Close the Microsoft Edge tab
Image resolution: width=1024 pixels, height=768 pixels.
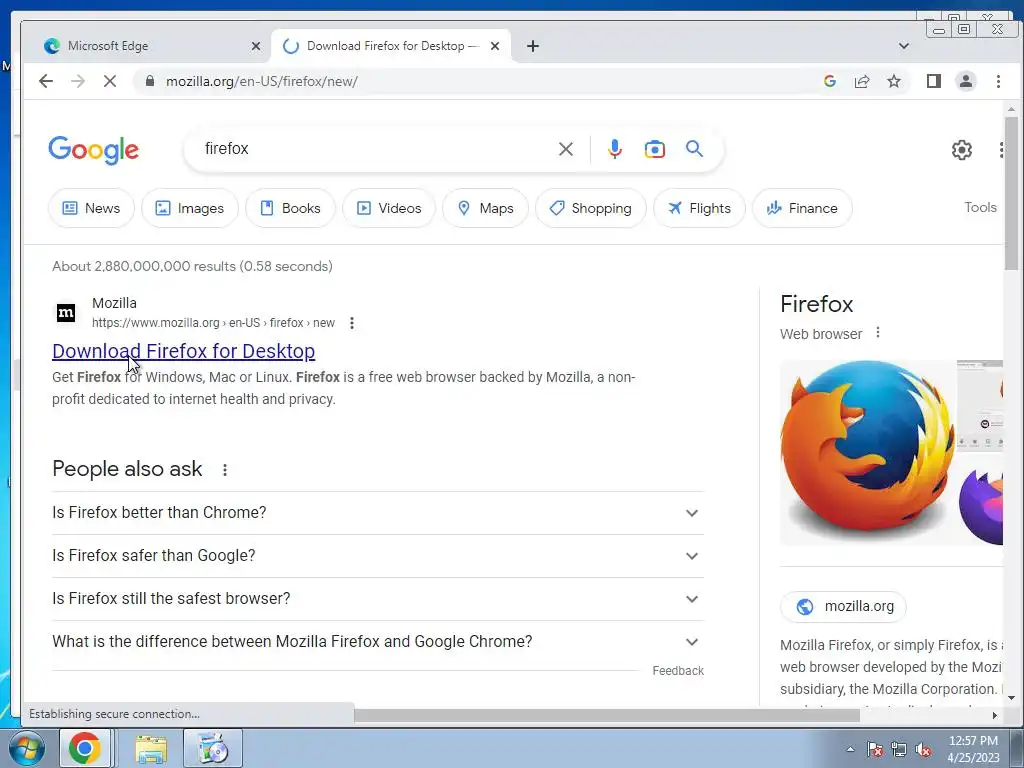(256, 46)
